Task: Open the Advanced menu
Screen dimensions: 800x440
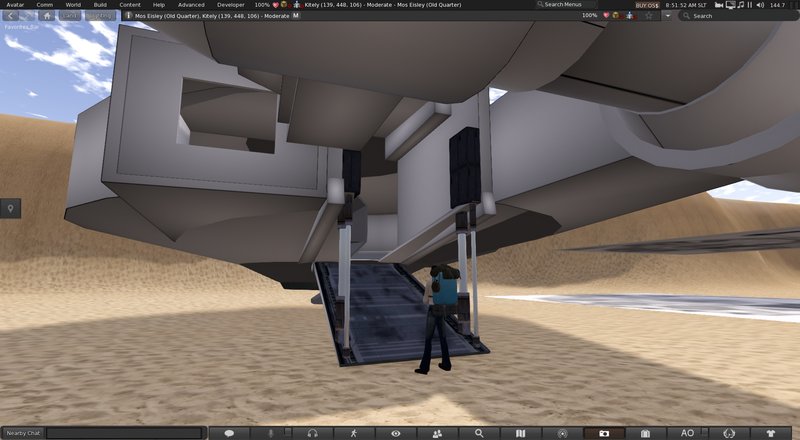Action: pos(191,5)
